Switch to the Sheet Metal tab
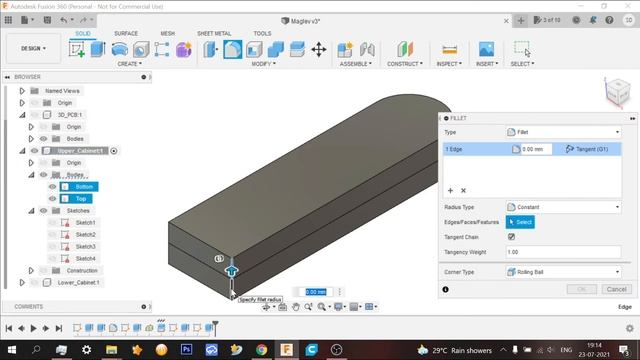640x360 pixels. (x=214, y=33)
